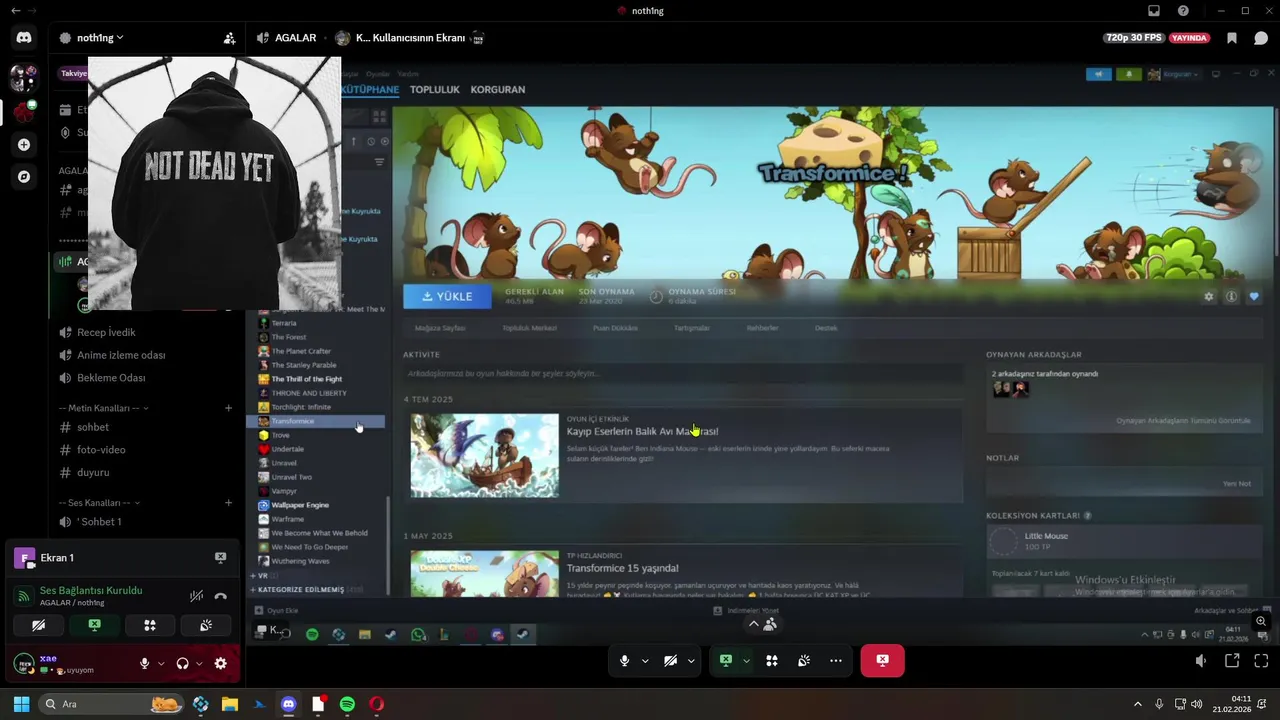Open more options three dots in call bar
1280x720 pixels.
836,661
